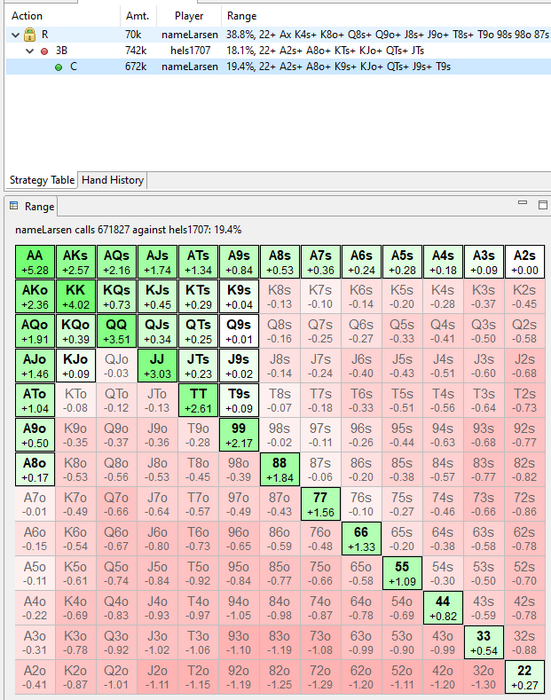Click the A2s +0.00 cell

point(525,262)
